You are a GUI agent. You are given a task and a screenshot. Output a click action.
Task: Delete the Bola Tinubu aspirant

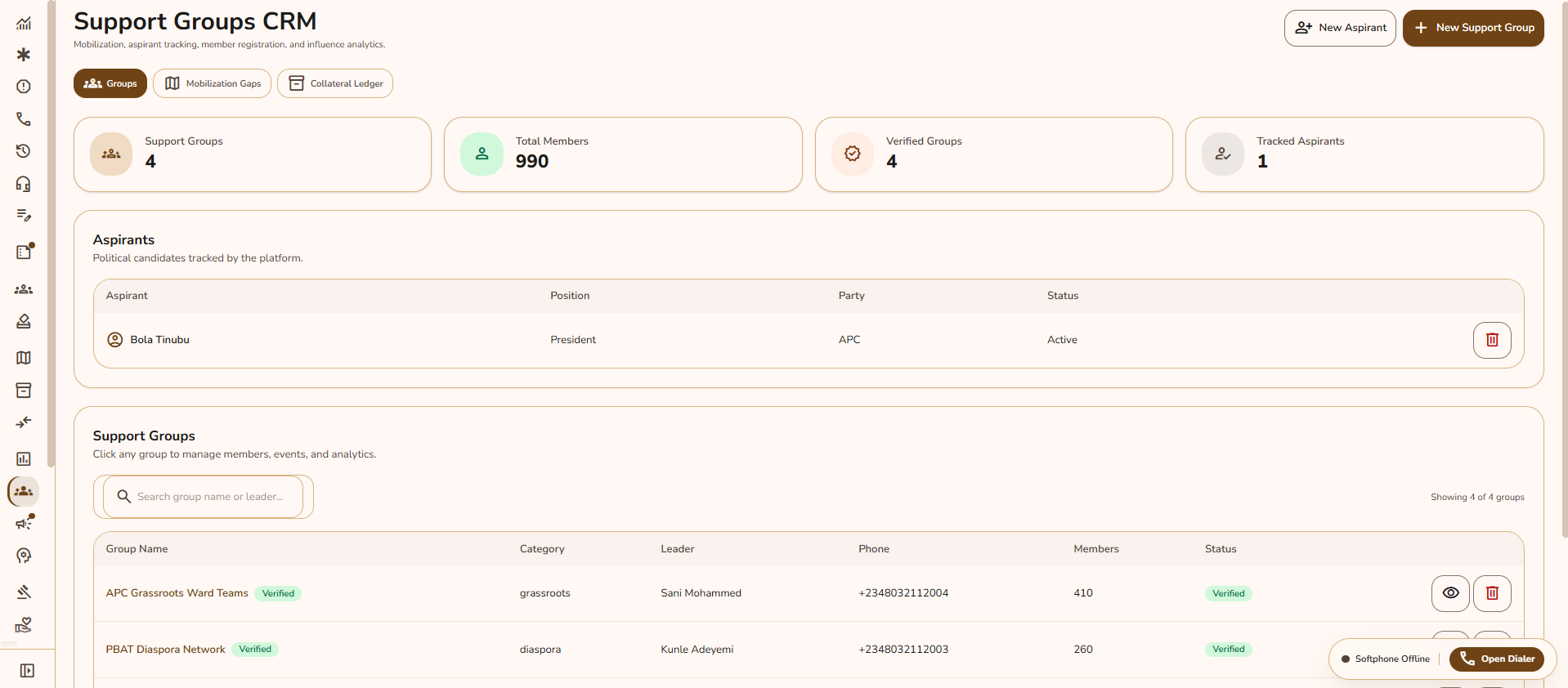point(1492,340)
